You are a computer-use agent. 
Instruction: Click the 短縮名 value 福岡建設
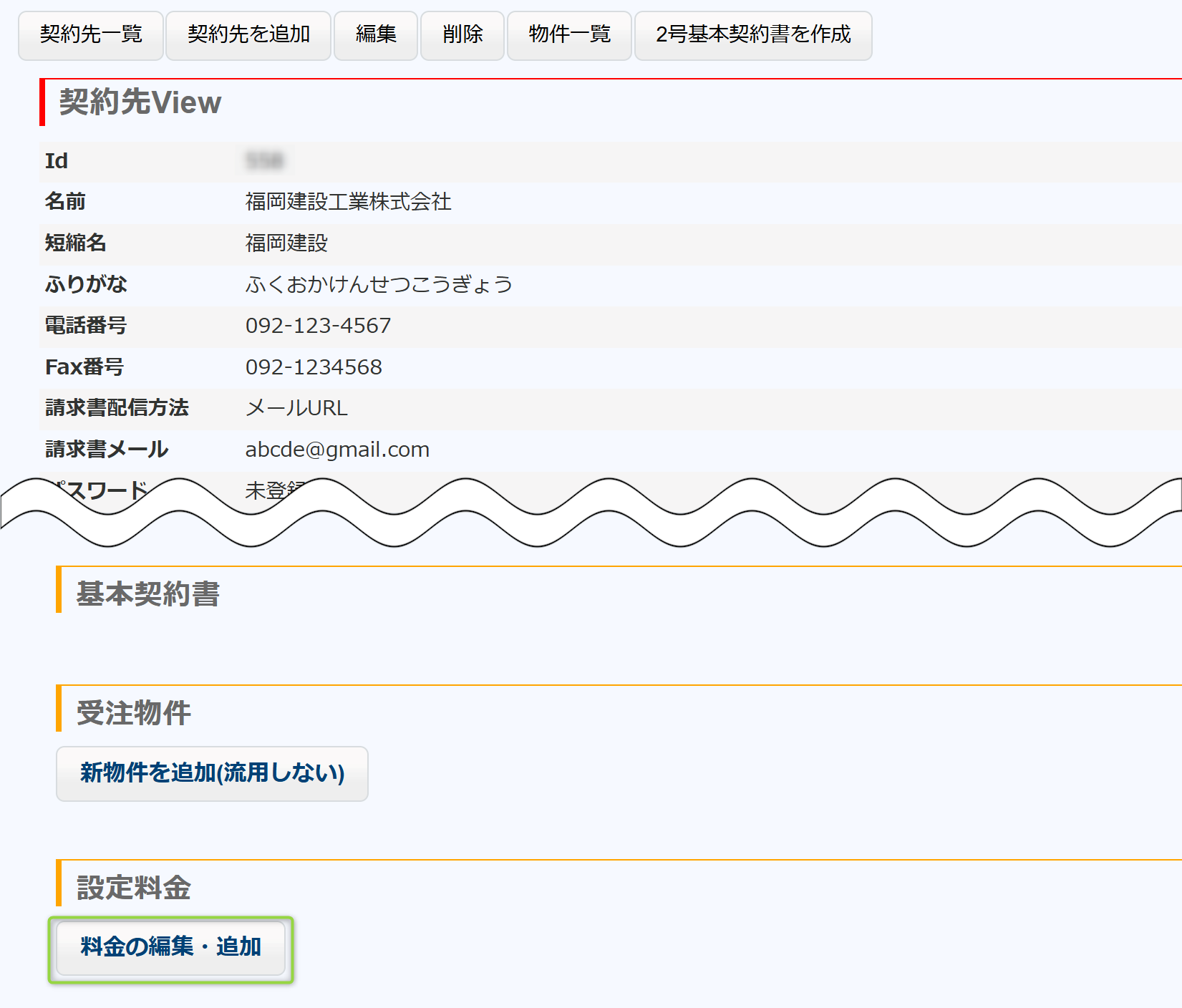[x=286, y=243]
